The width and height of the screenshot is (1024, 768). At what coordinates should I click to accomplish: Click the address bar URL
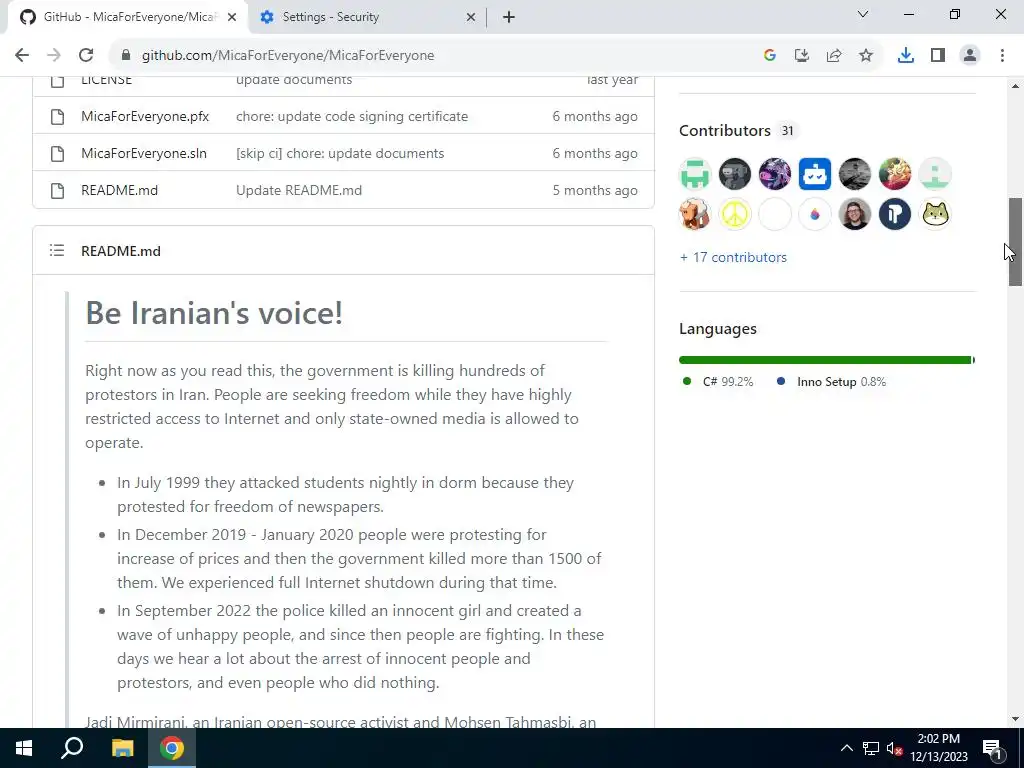coord(288,56)
